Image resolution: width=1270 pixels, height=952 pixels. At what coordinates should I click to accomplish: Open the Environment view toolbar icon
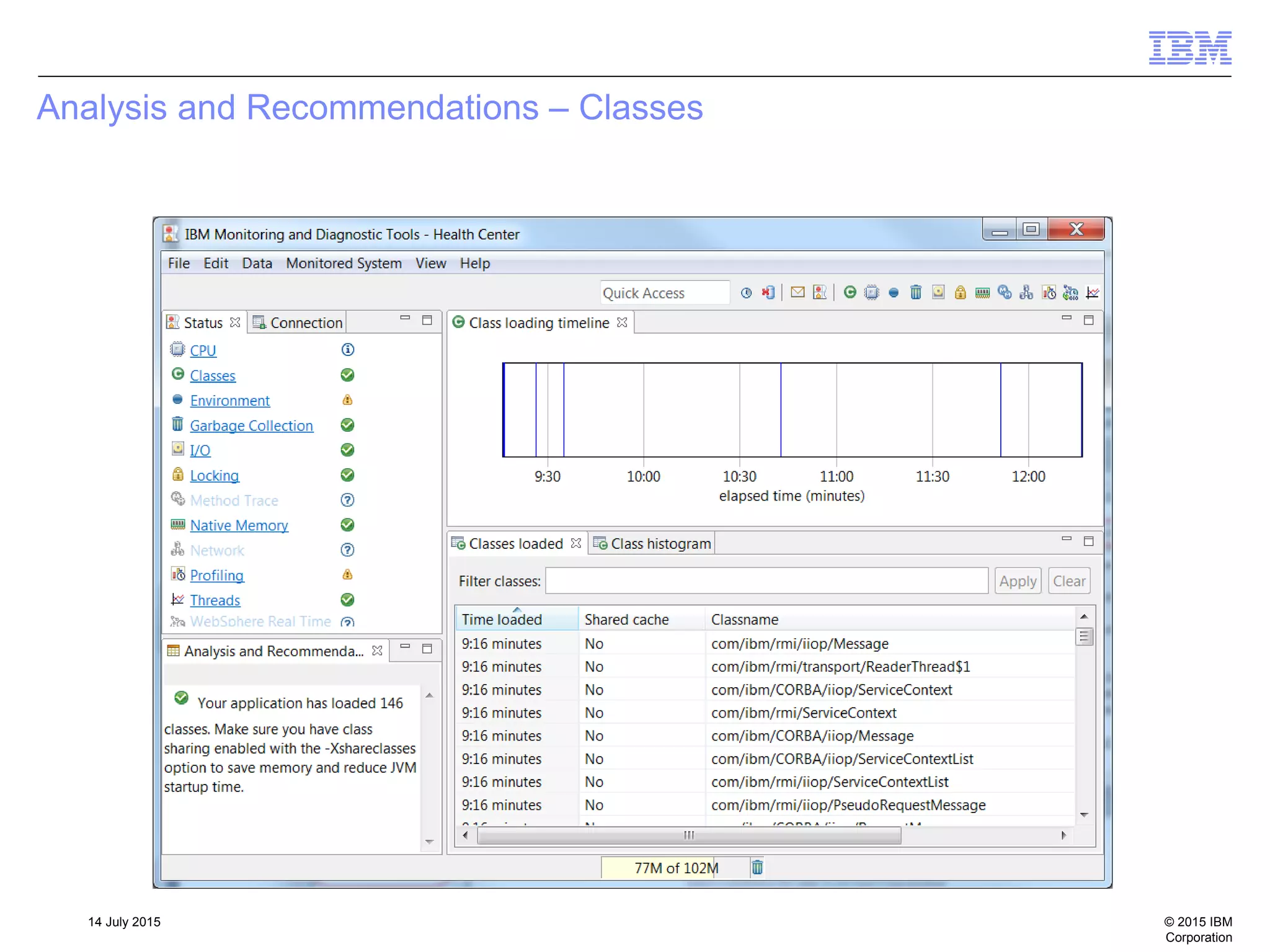tap(894, 293)
